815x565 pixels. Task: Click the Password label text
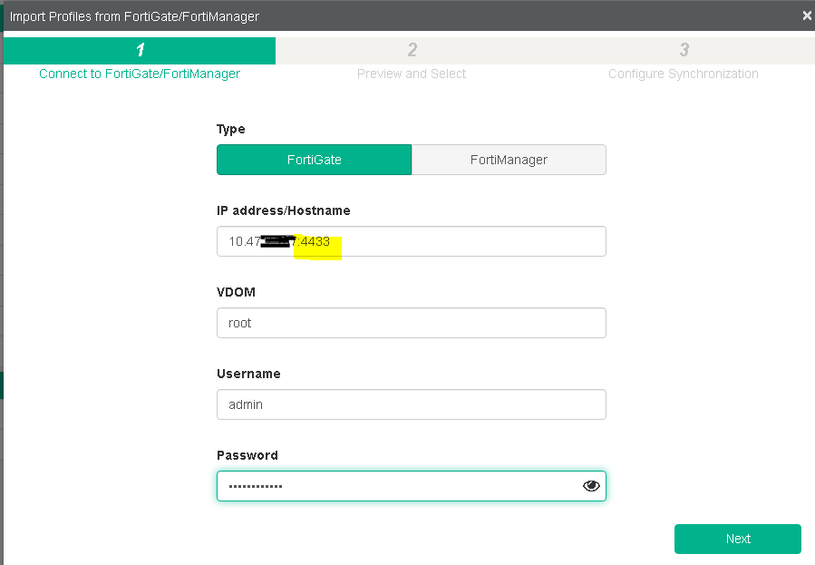pyautogui.click(x=247, y=455)
